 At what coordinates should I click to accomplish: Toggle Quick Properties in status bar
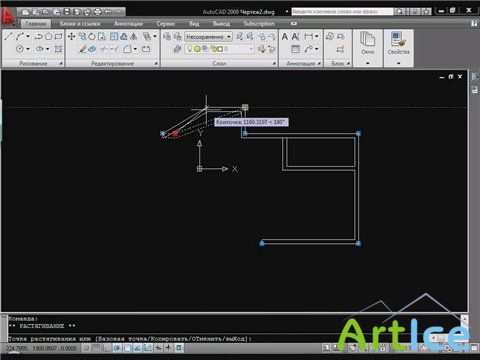(179, 348)
